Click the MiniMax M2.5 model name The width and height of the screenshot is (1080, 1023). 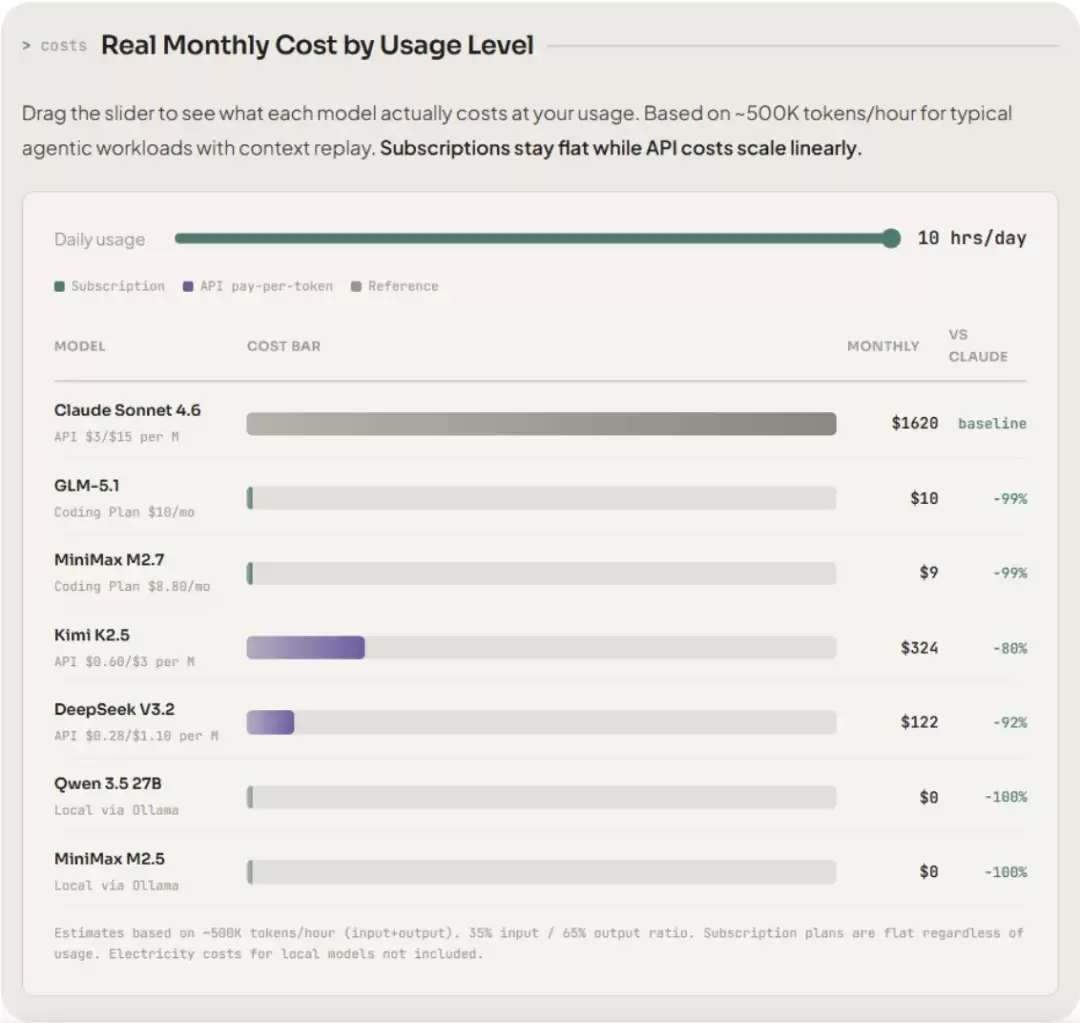point(110,858)
